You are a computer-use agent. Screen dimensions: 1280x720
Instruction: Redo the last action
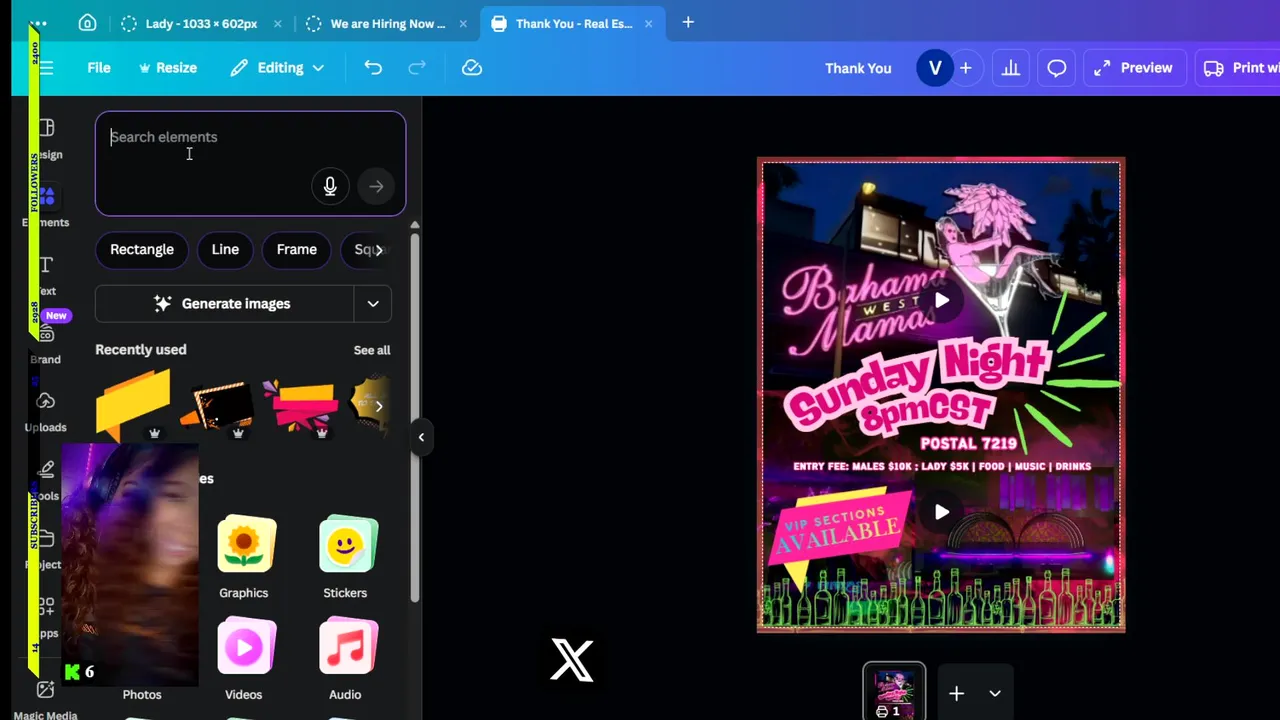tap(417, 68)
